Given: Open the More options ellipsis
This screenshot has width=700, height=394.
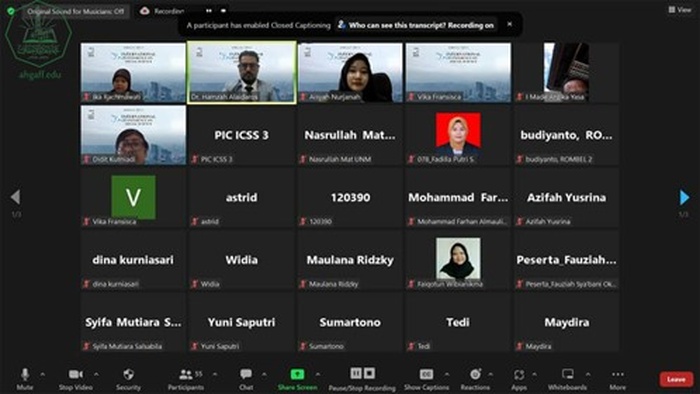Looking at the screenshot, I should (618, 379).
